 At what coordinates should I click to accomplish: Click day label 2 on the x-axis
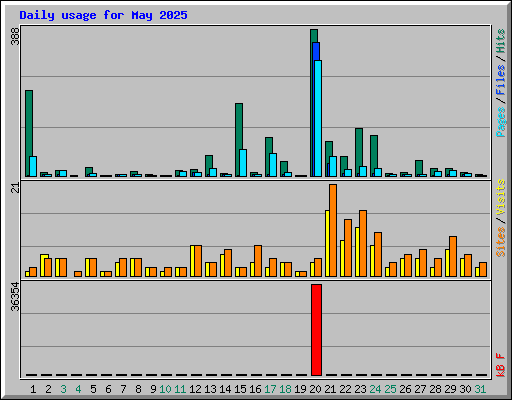[x=48, y=389]
